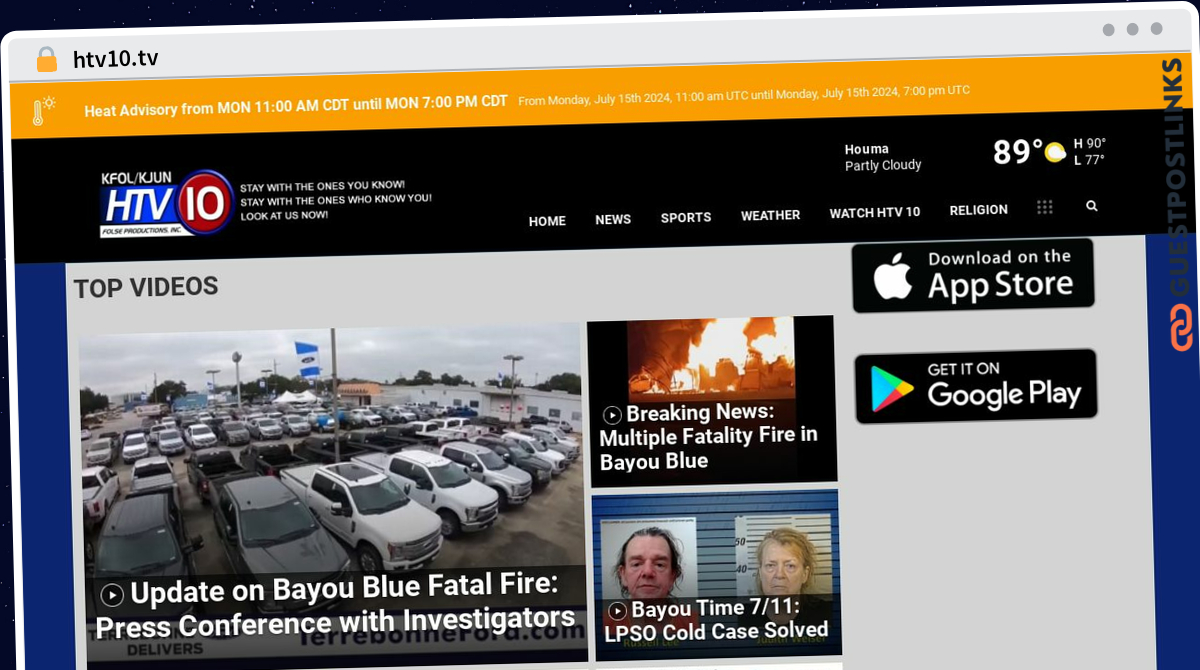Viewport: 1200px width, 670px height.
Task: Click the Partly Cloudy condition text
Action: (883, 165)
